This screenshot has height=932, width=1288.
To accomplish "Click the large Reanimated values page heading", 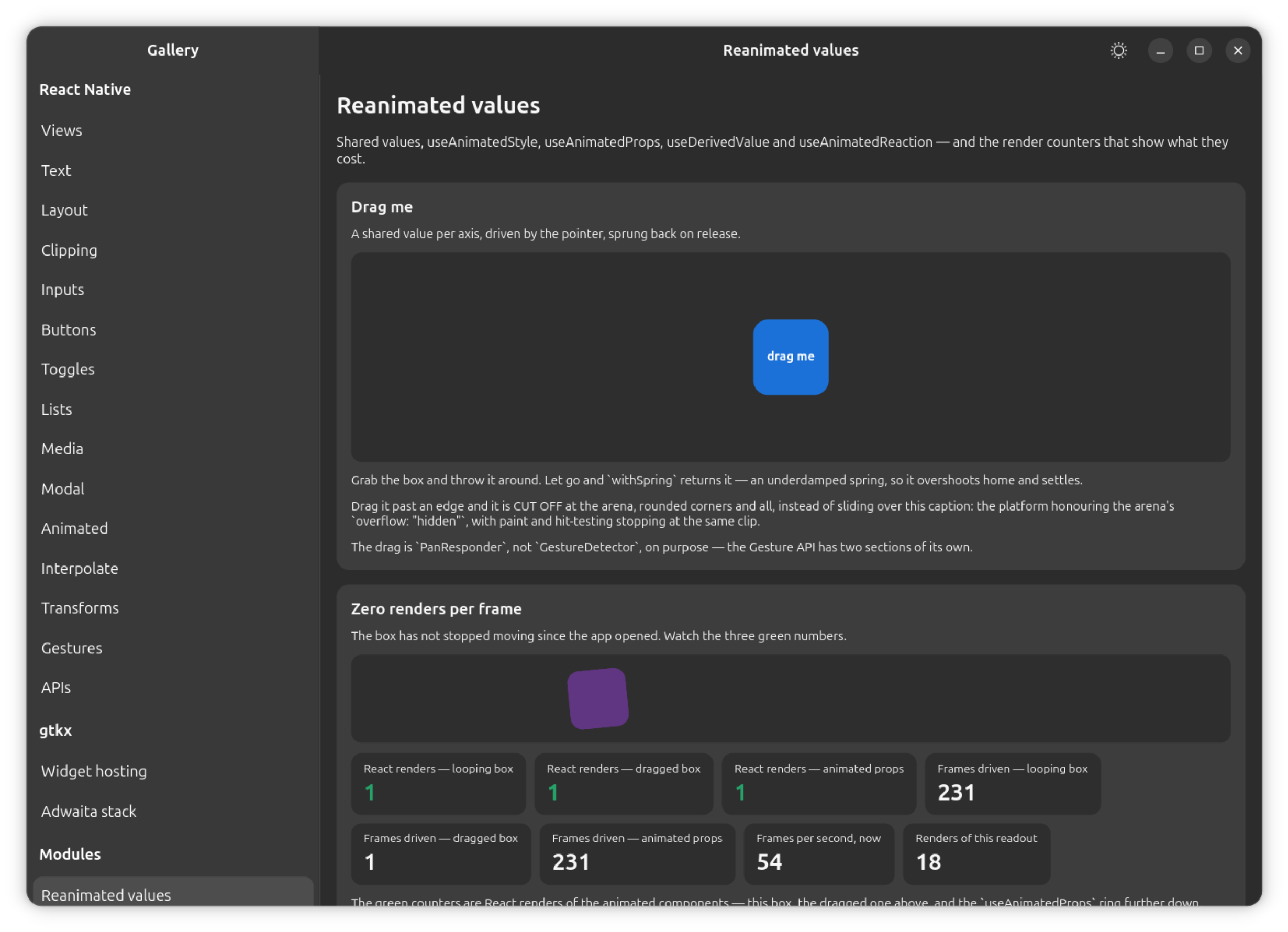I will (x=438, y=105).
